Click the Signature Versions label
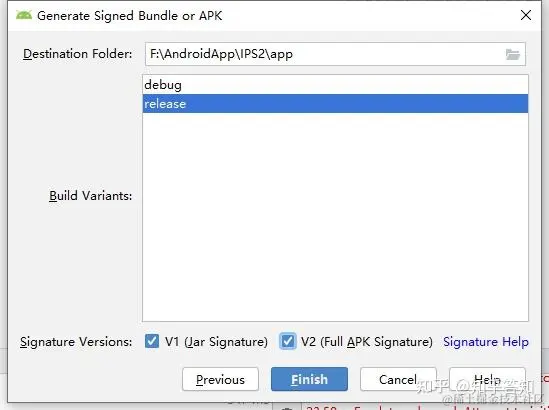Image resolution: width=549 pixels, height=410 pixels. click(x=76, y=342)
